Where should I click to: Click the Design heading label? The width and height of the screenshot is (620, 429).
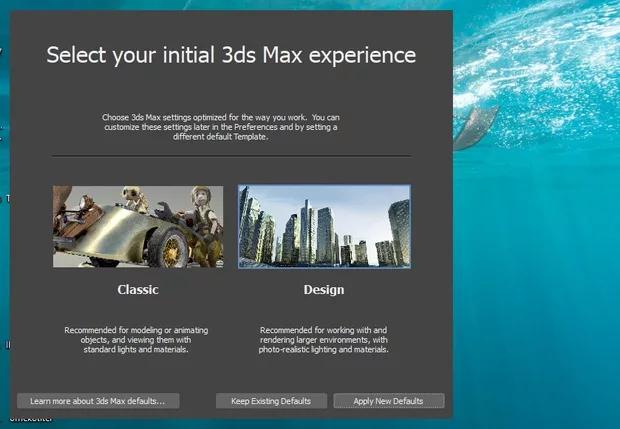click(324, 290)
